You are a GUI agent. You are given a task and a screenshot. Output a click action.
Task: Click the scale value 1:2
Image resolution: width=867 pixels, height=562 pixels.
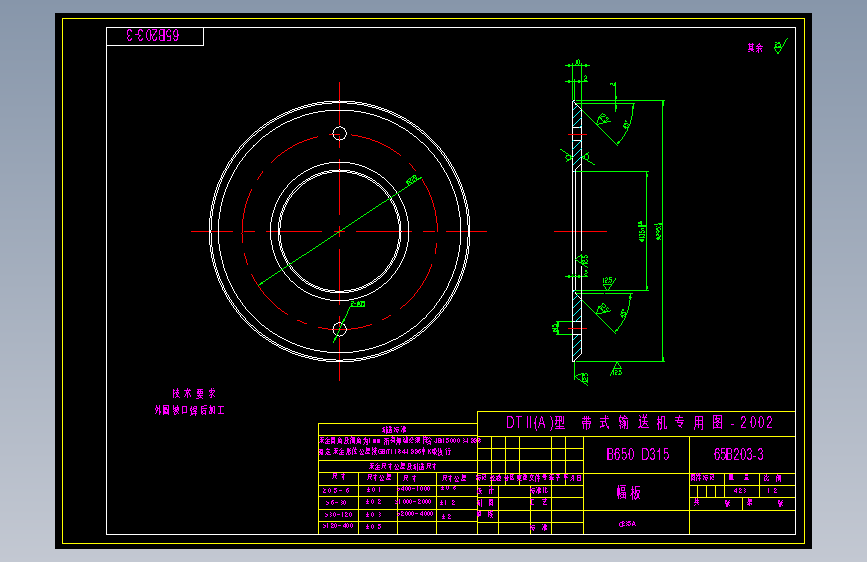click(x=772, y=491)
